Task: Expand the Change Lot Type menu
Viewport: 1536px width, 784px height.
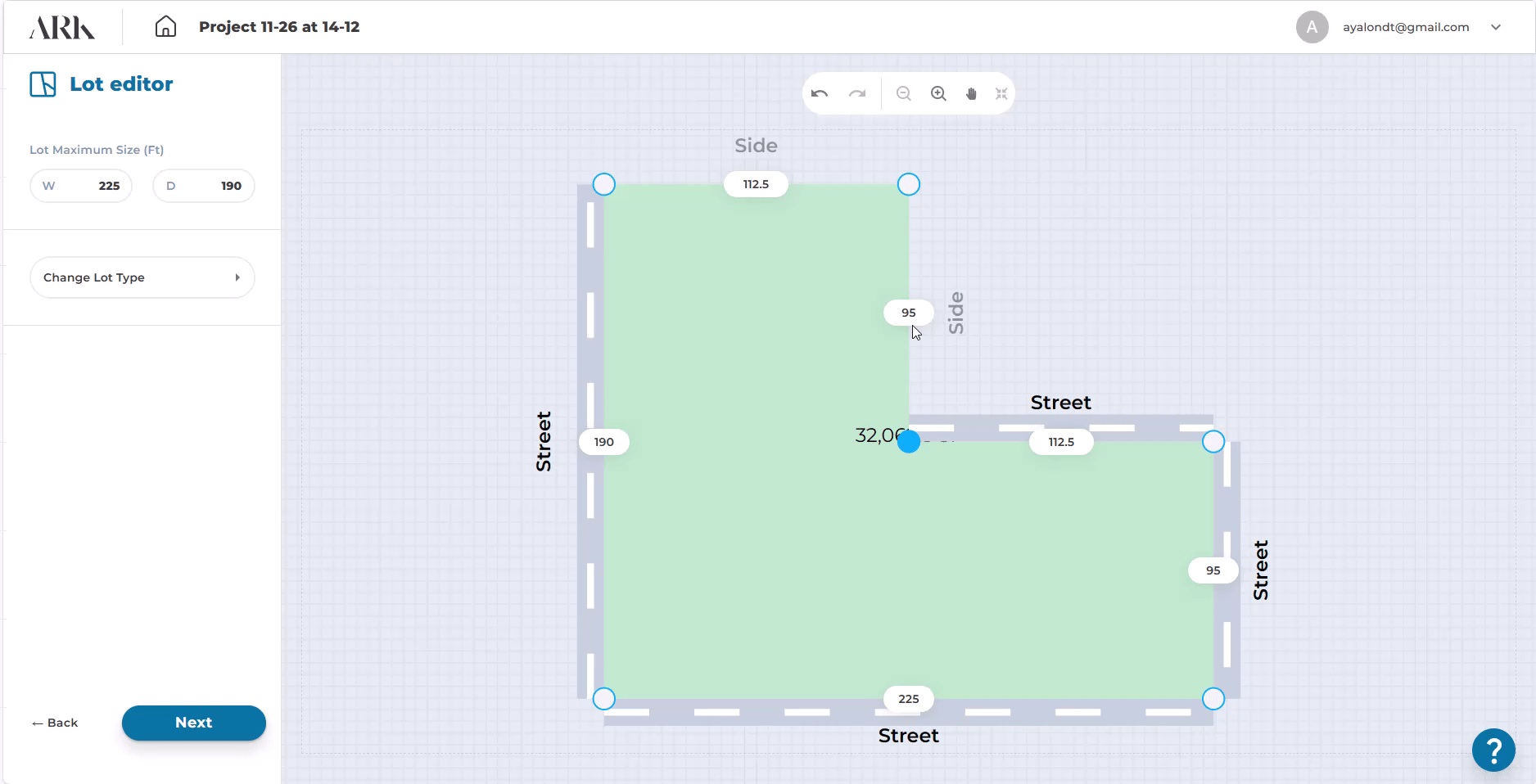Action: 142,277
